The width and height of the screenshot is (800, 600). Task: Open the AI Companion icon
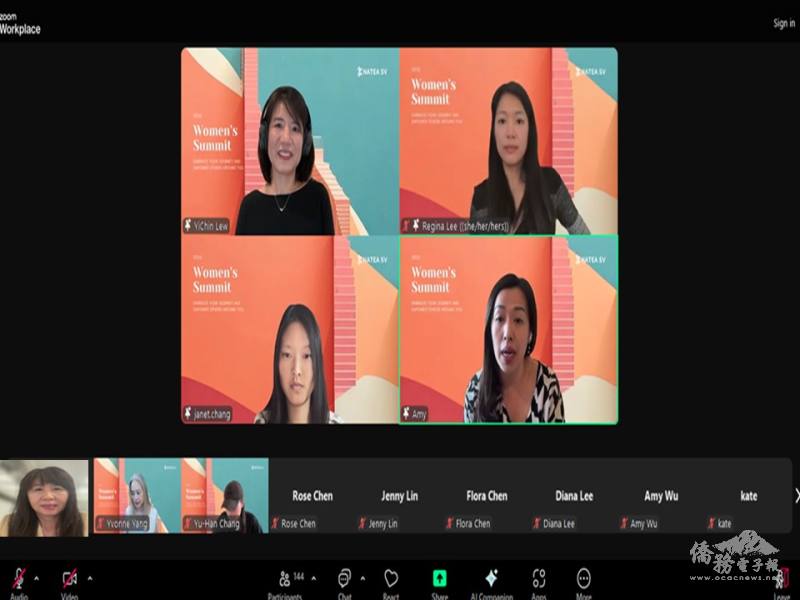click(x=490, y=578)
